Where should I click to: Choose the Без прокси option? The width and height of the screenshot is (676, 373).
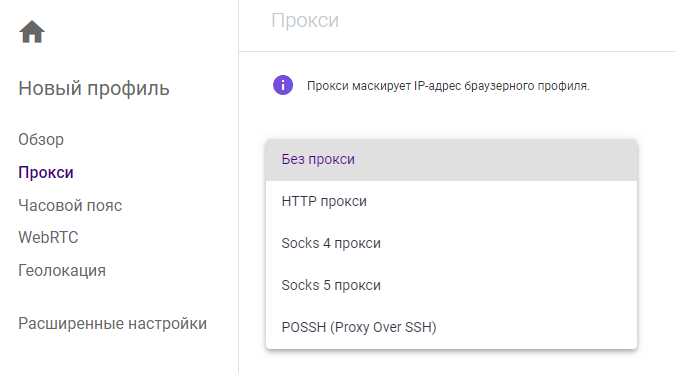pos(451,160)
